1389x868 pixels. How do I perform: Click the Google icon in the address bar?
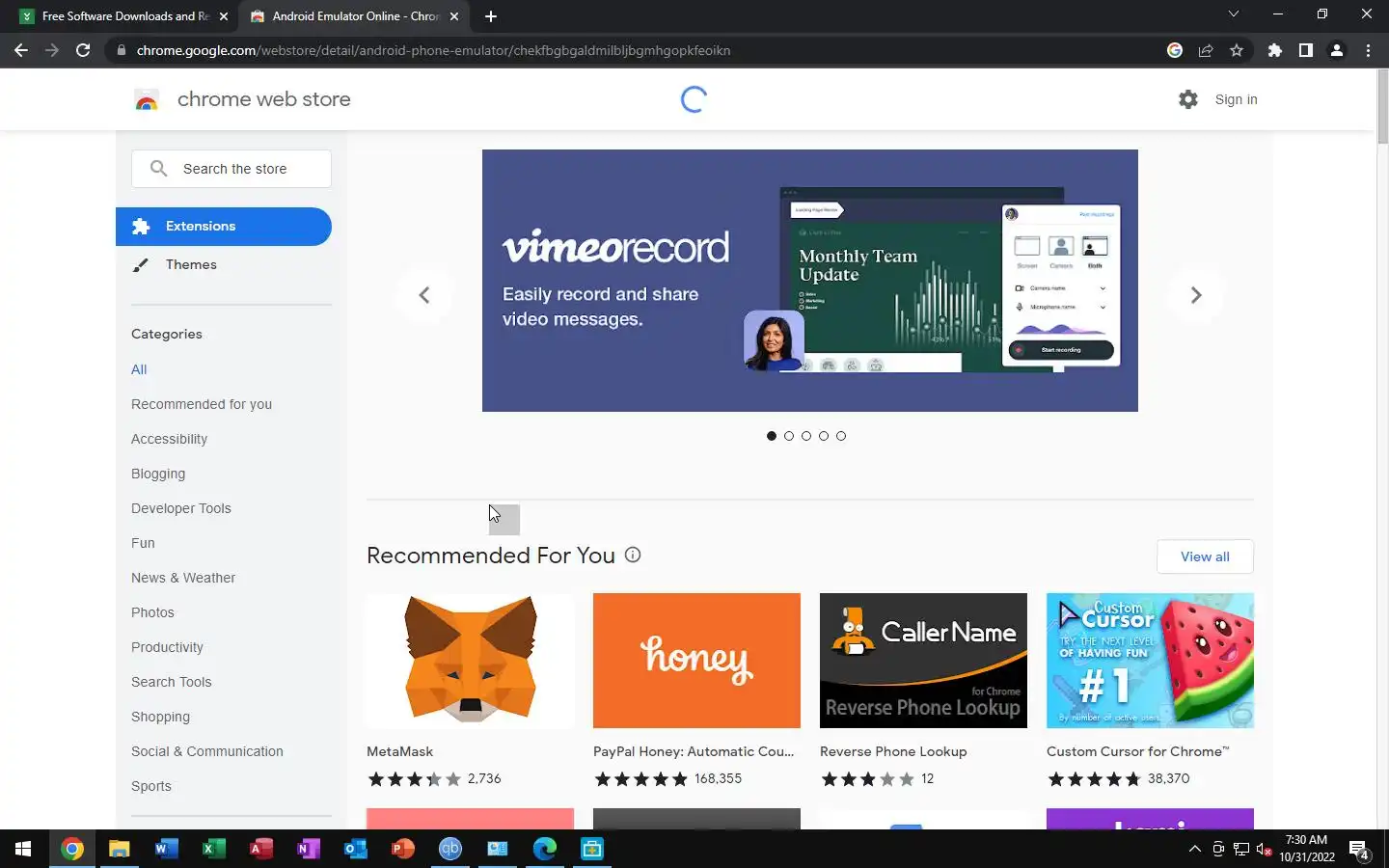(1175, 50)
